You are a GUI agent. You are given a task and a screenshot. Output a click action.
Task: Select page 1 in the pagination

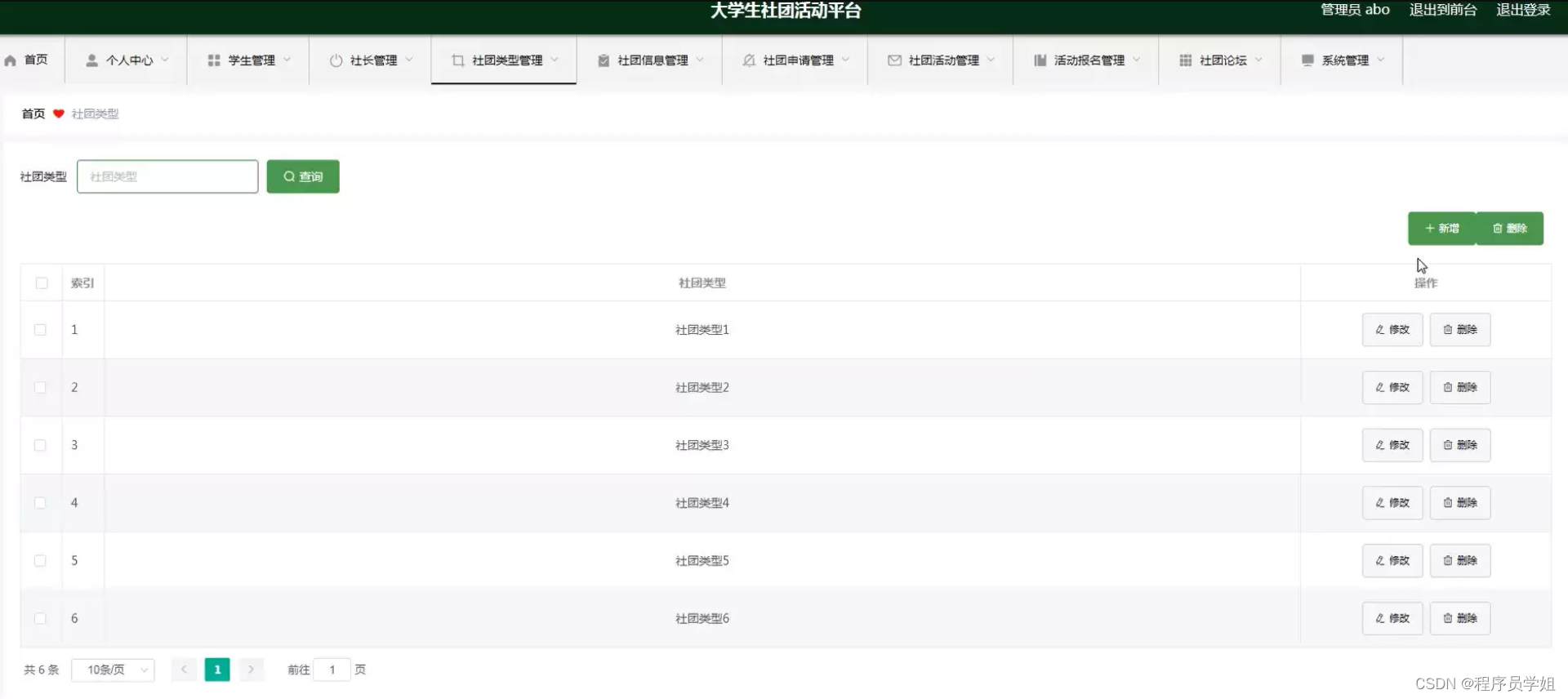[217, 670]
